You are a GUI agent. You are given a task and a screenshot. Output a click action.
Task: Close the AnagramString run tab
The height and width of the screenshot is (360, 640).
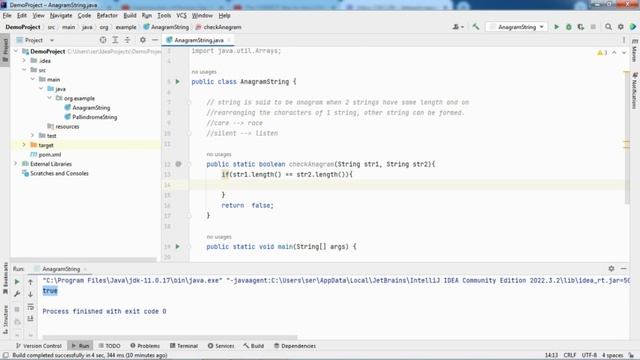tap(85, 269)
